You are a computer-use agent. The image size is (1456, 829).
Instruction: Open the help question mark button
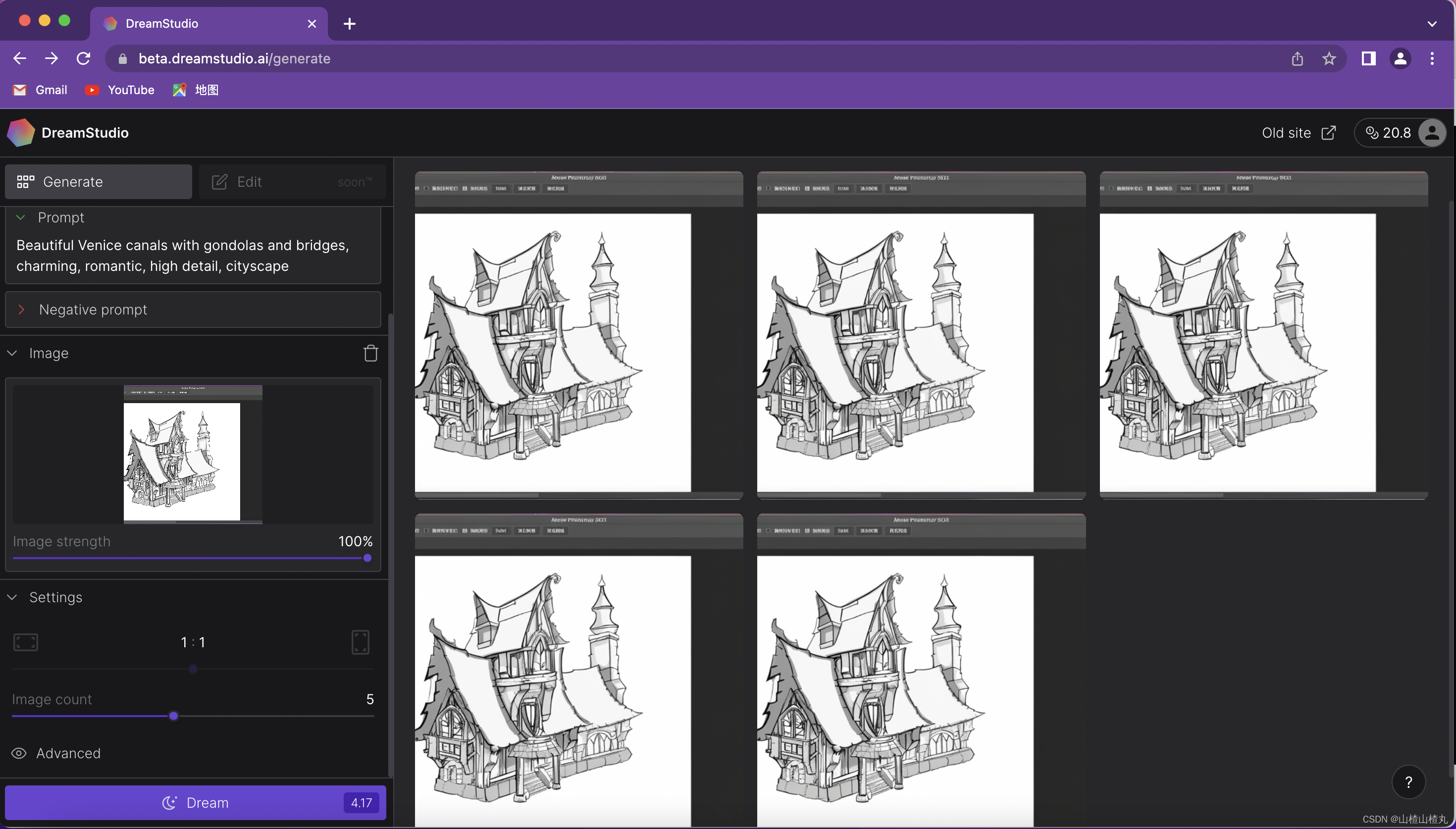(1408, 782)
